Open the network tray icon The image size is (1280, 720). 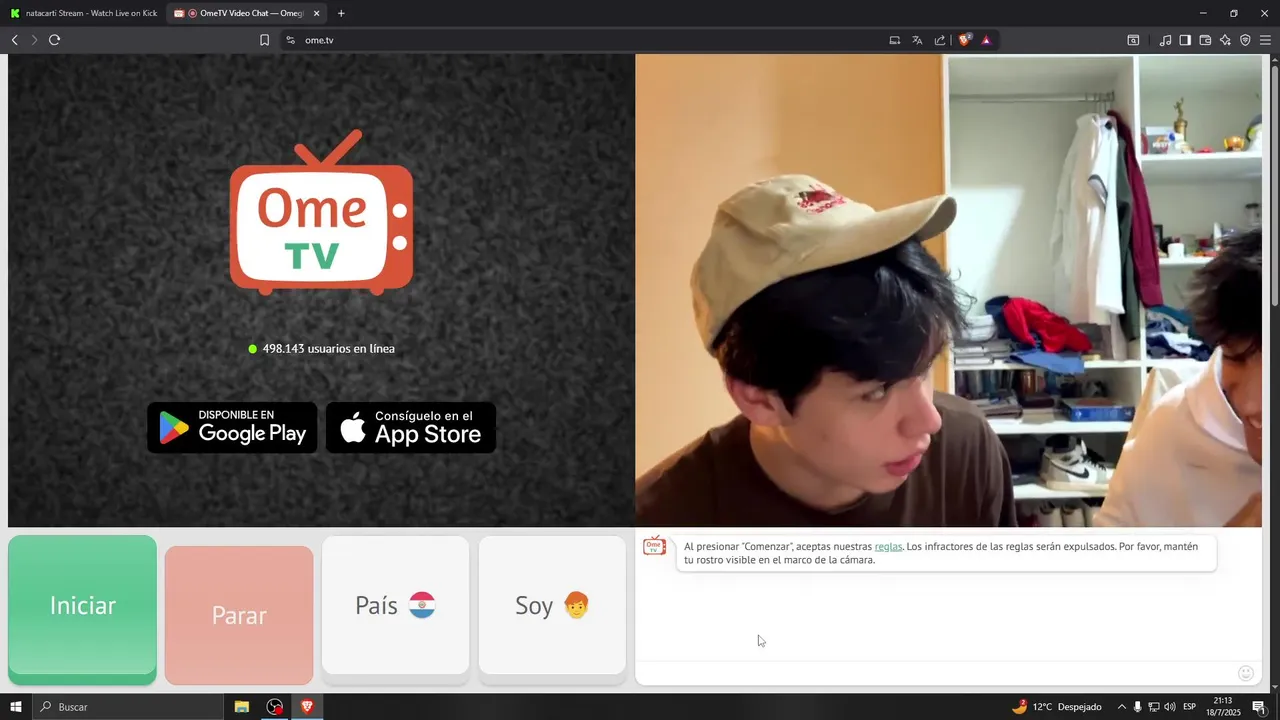tap(1153, 707)
